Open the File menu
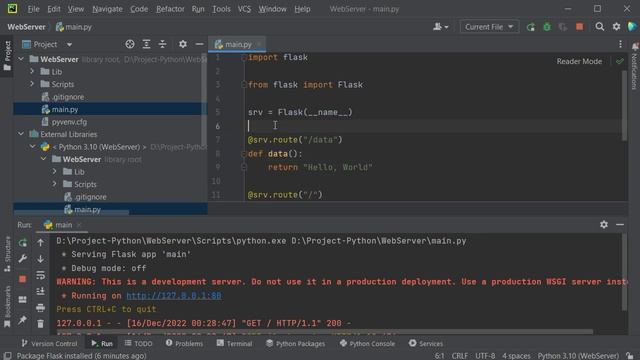 tap(33, 9)
